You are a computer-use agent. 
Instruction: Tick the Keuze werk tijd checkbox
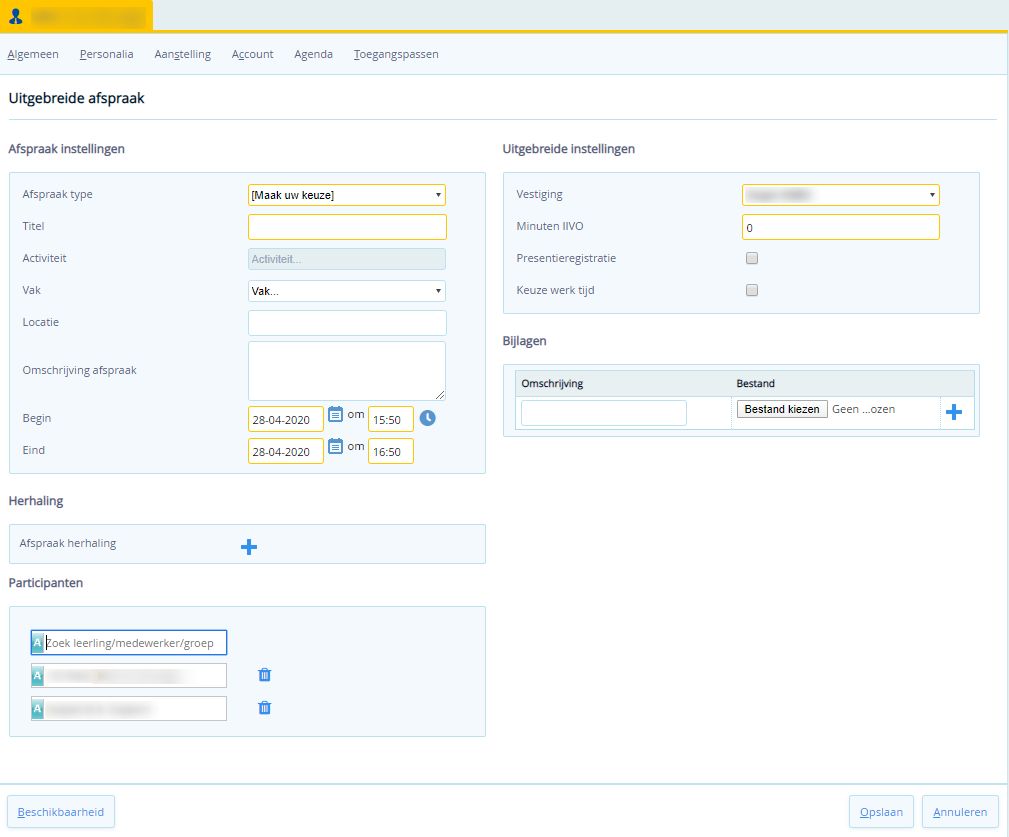(x=752, y=290)
